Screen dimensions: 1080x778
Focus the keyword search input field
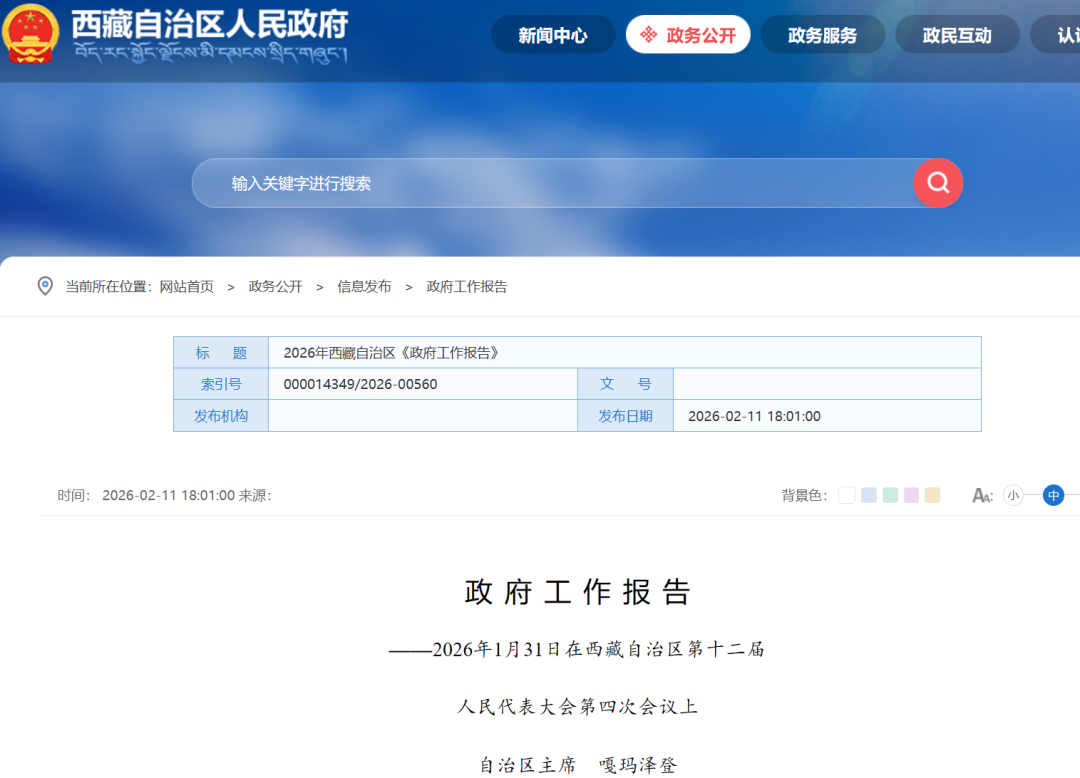(x=550, y=184)
